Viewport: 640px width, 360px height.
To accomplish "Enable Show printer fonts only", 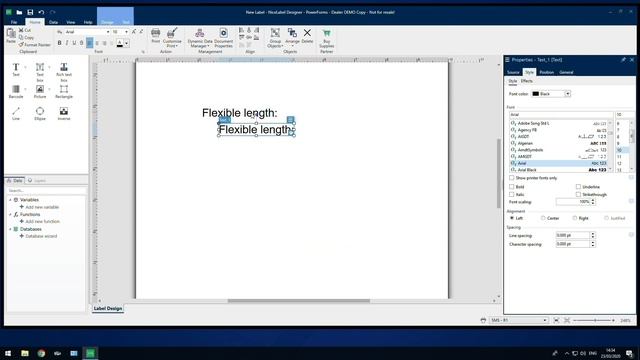I will coord(511,178).
